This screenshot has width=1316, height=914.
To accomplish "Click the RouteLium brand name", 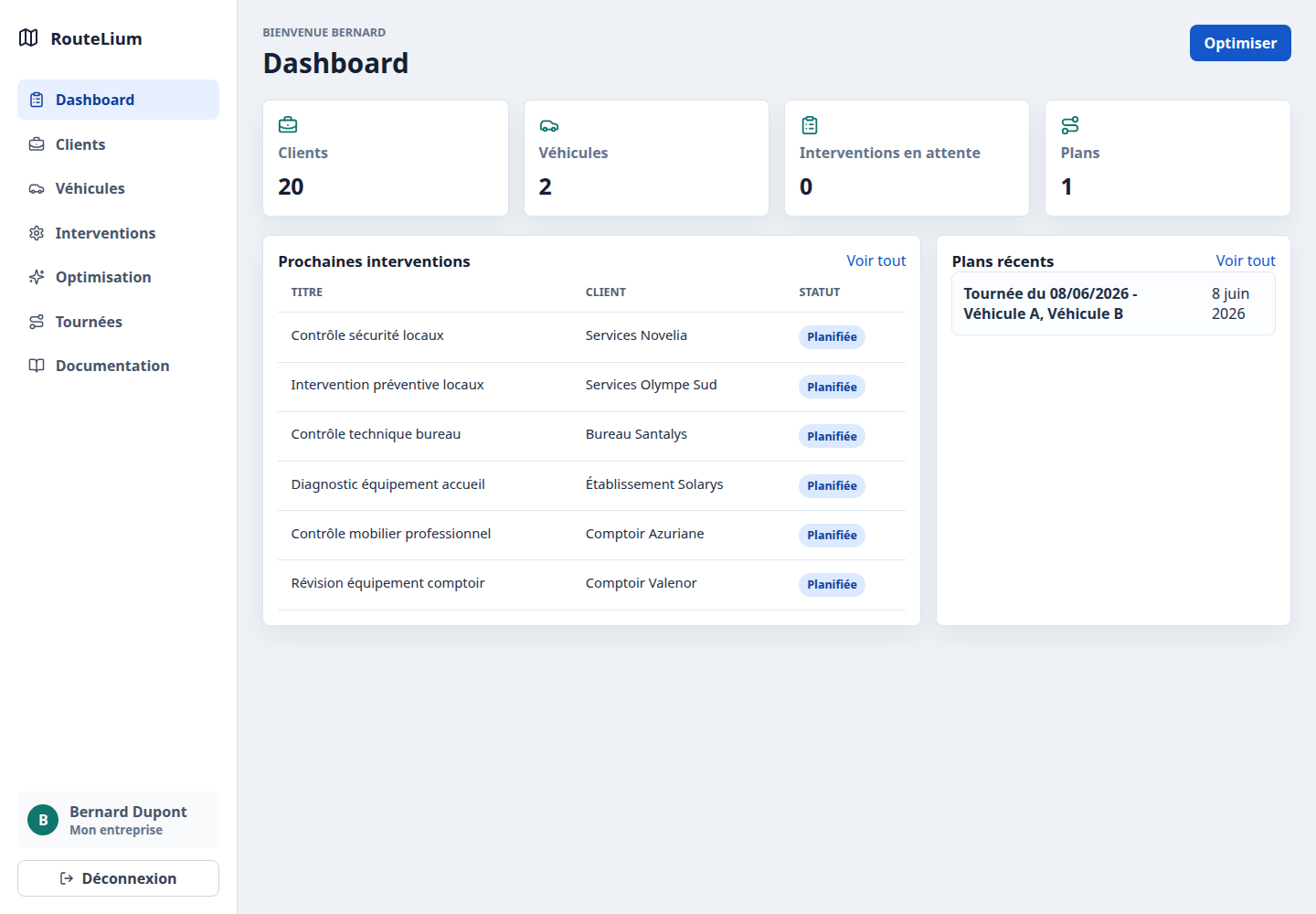I will [x=97, y=38].
